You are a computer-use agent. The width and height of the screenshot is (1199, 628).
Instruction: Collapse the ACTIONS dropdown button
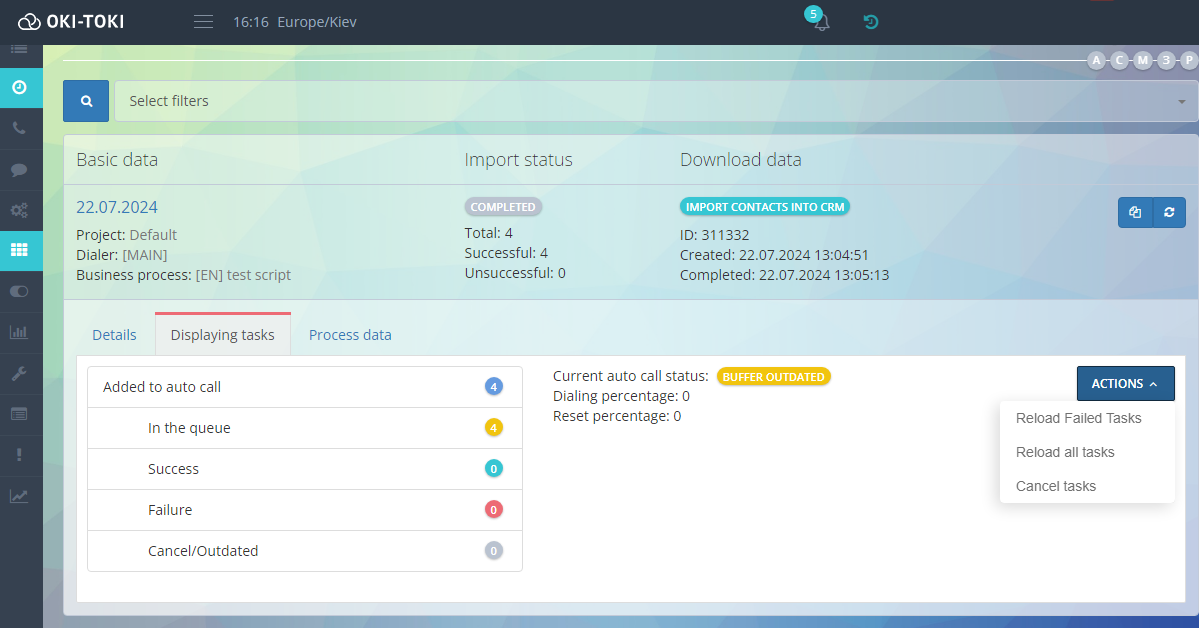1125,384
